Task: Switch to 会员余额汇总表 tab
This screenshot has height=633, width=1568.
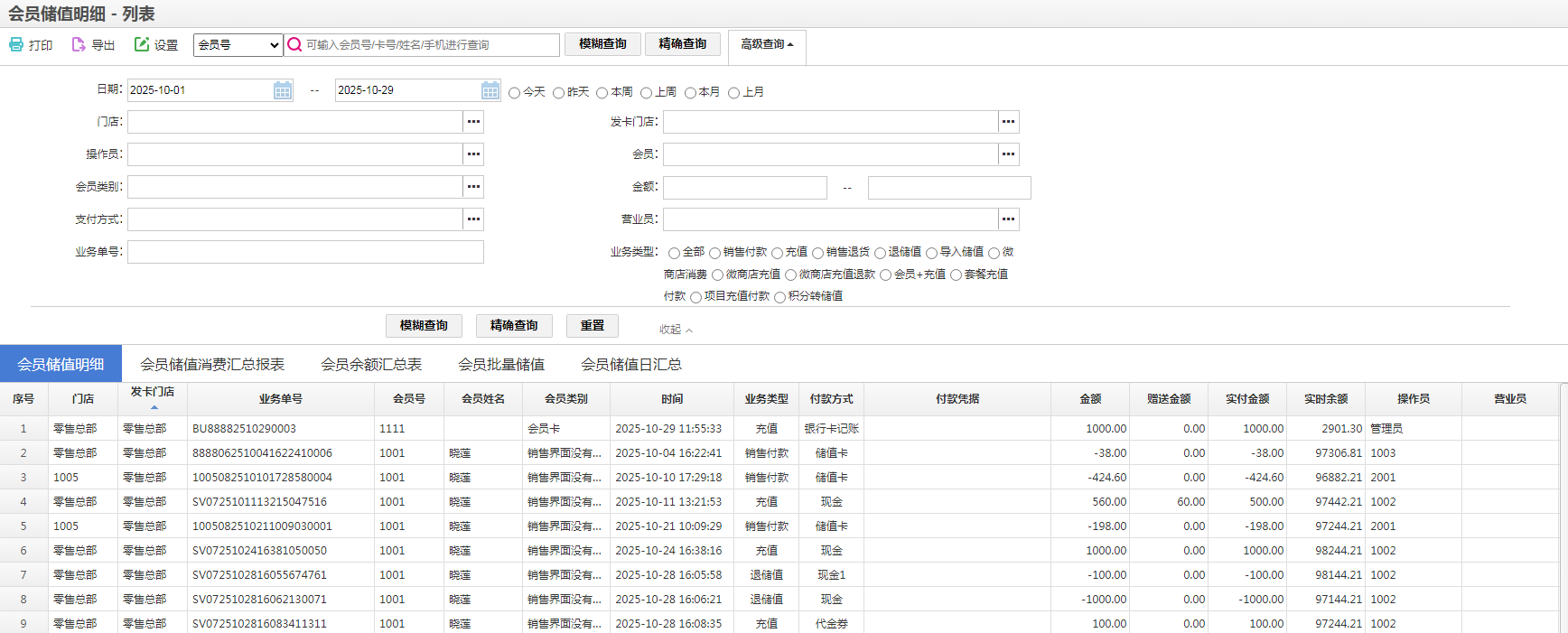Action: point(371,365)
